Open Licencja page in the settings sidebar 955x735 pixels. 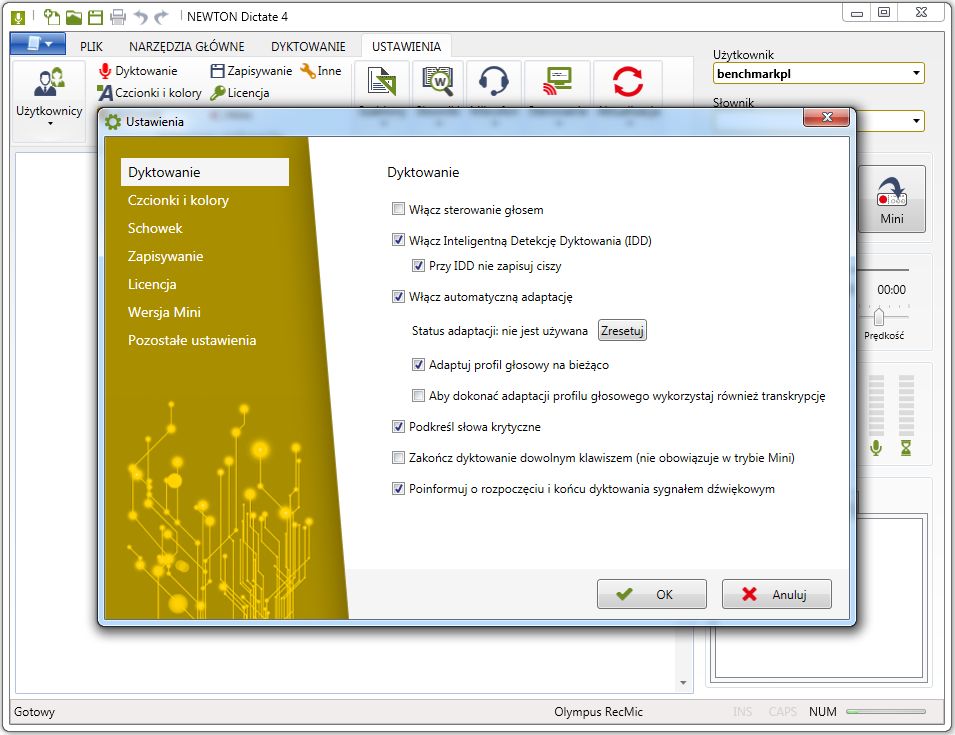tap(152, 284)
